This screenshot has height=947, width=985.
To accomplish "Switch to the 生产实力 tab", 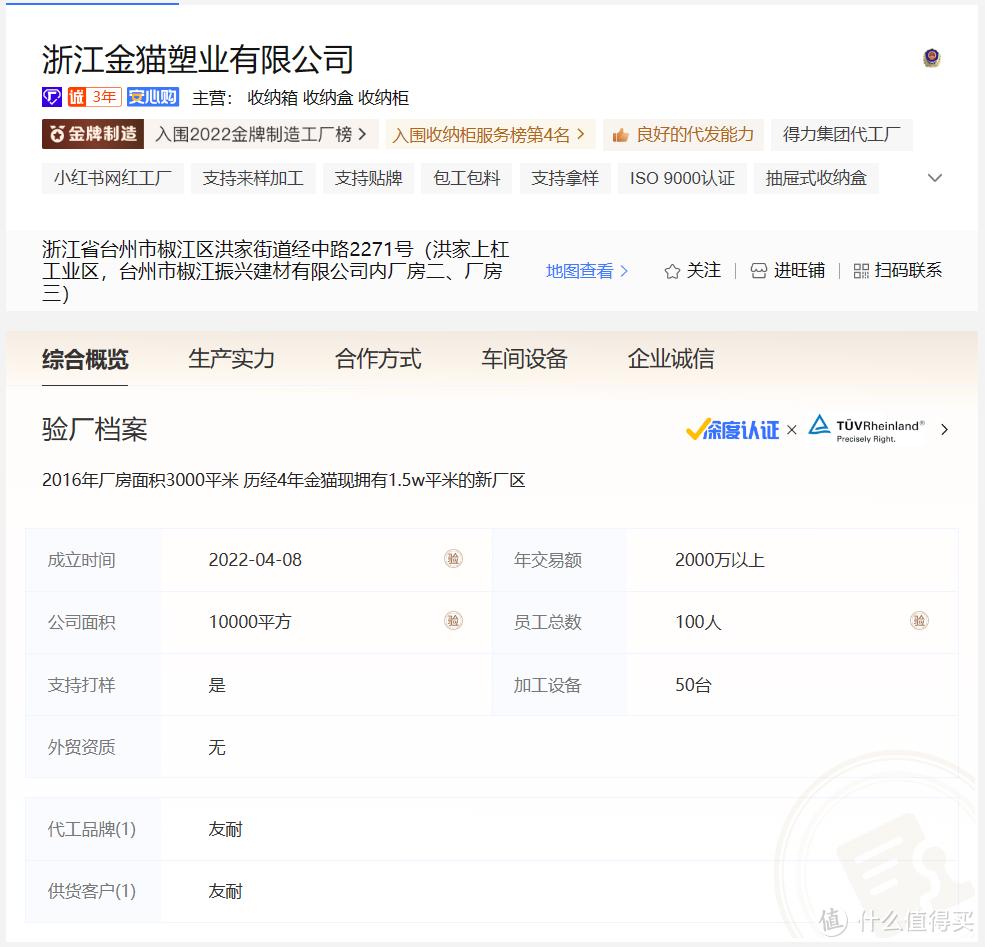I will pos(231,357).
